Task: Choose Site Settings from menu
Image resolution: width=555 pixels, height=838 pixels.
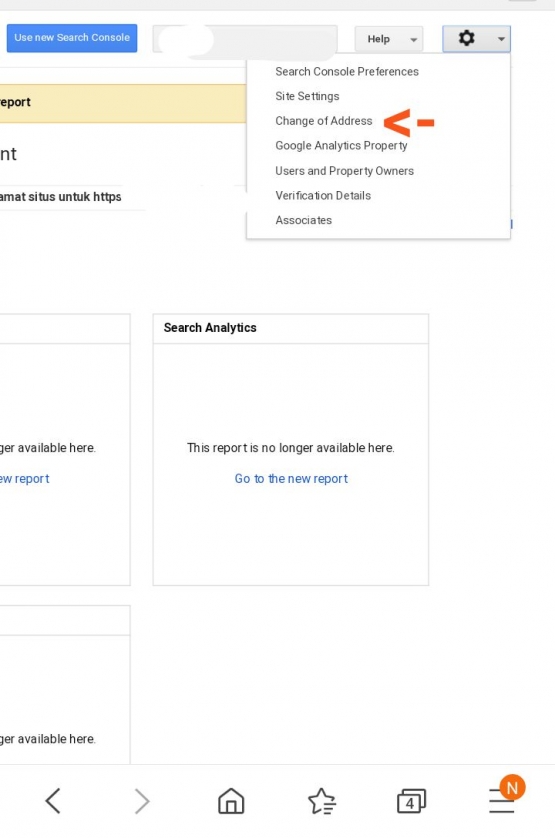Action: click(x=307, y=96)
